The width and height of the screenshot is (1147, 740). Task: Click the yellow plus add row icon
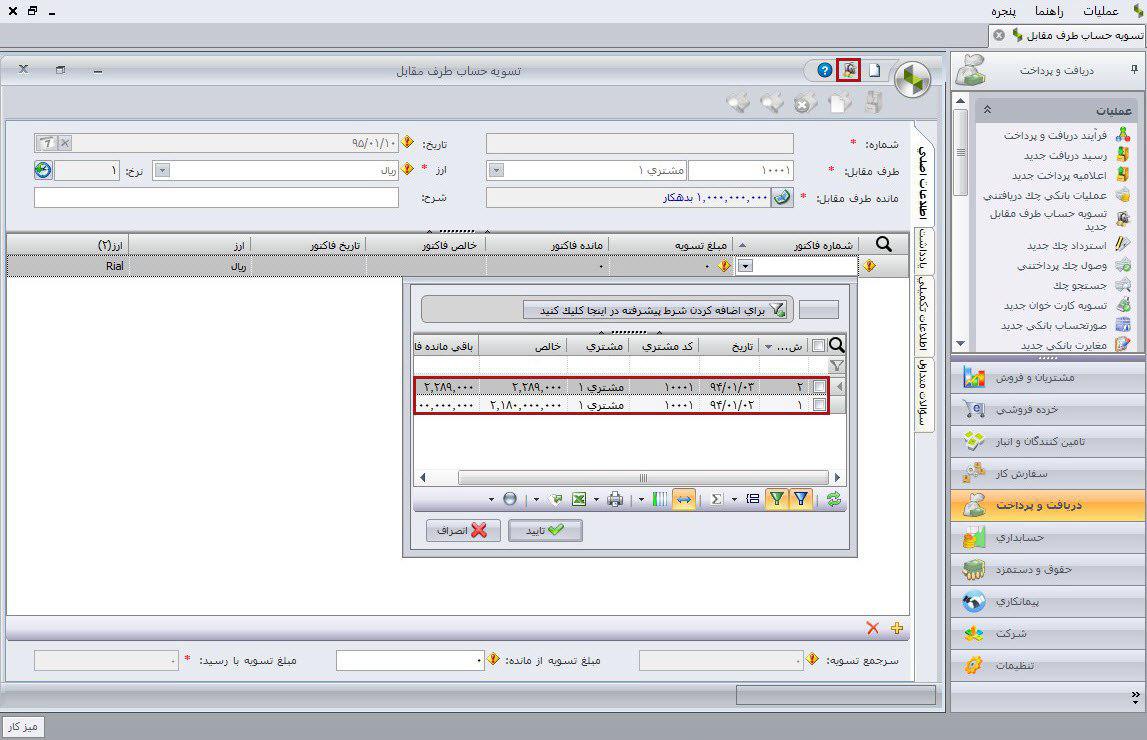[897, 628]
